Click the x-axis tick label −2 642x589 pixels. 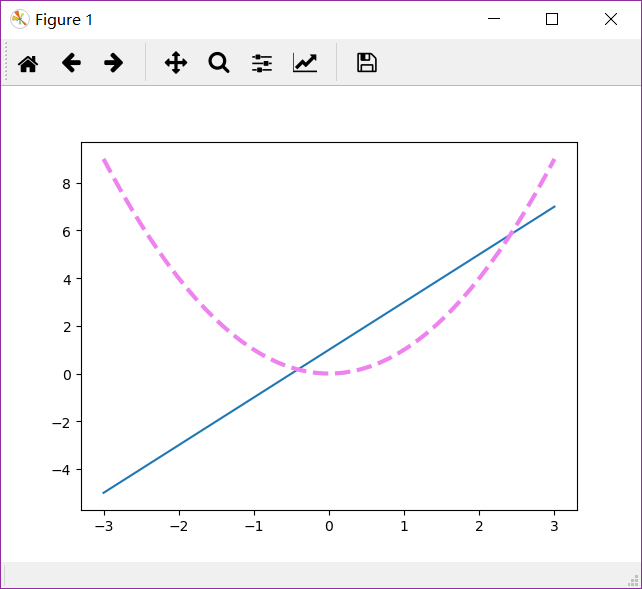(x=179, y=526)
